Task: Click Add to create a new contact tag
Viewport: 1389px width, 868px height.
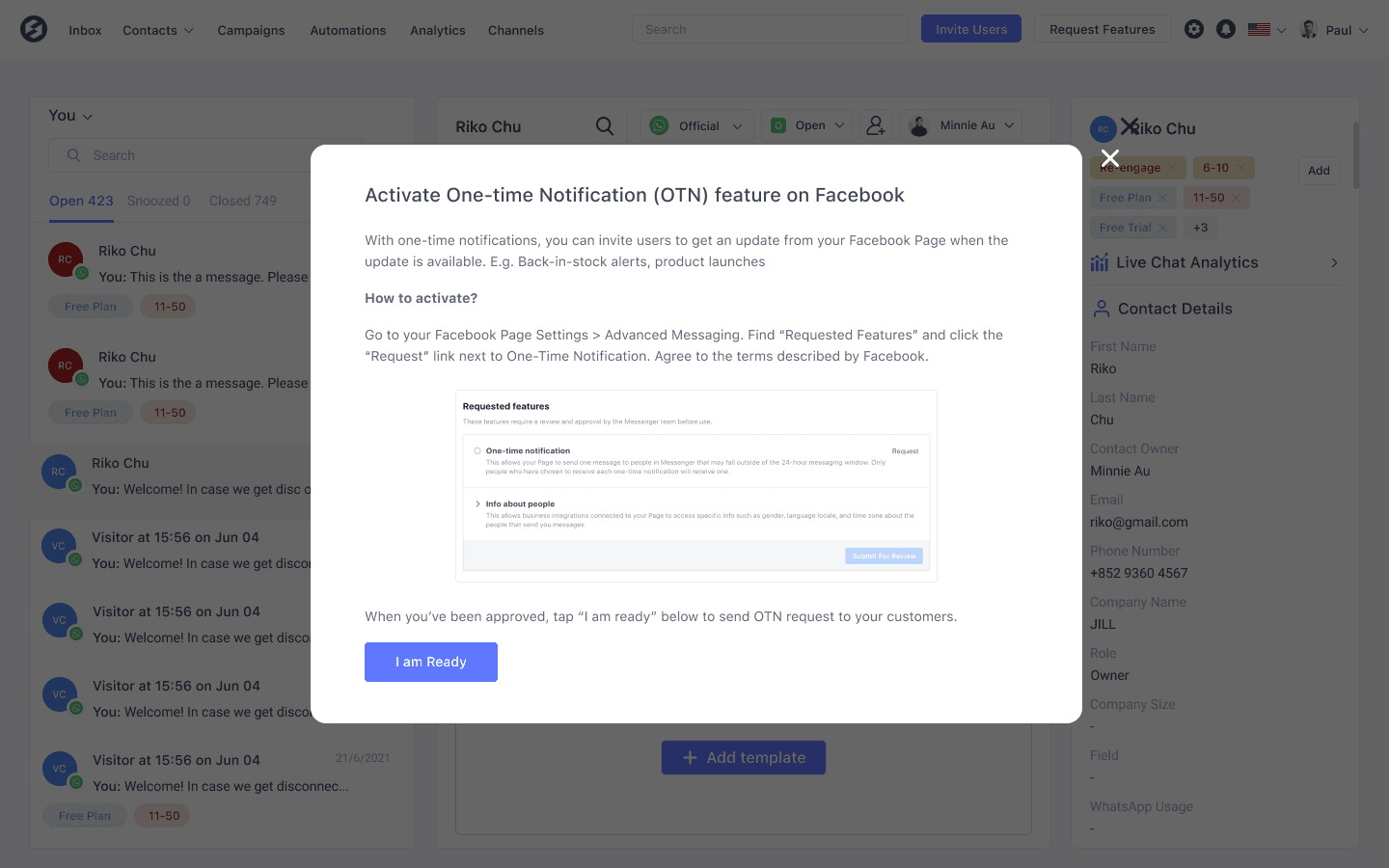Action: [1319, 171]
